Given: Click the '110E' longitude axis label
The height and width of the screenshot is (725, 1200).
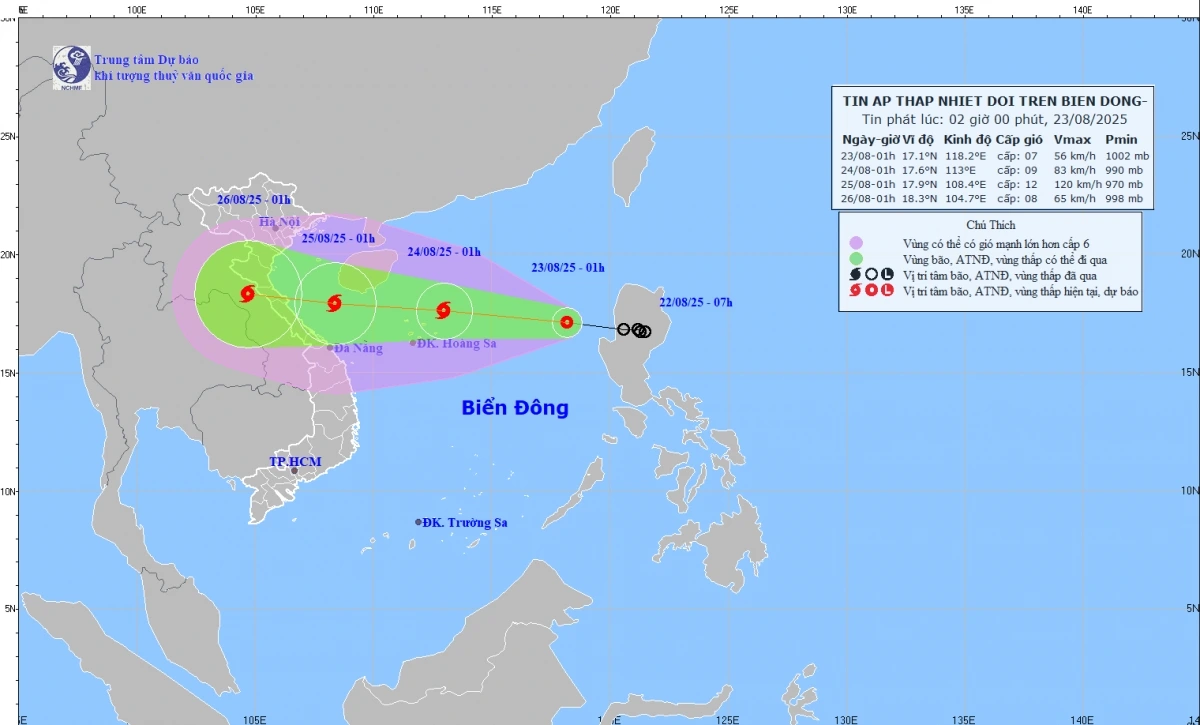Looking at the screenshot, I should [x=374, y=9].
